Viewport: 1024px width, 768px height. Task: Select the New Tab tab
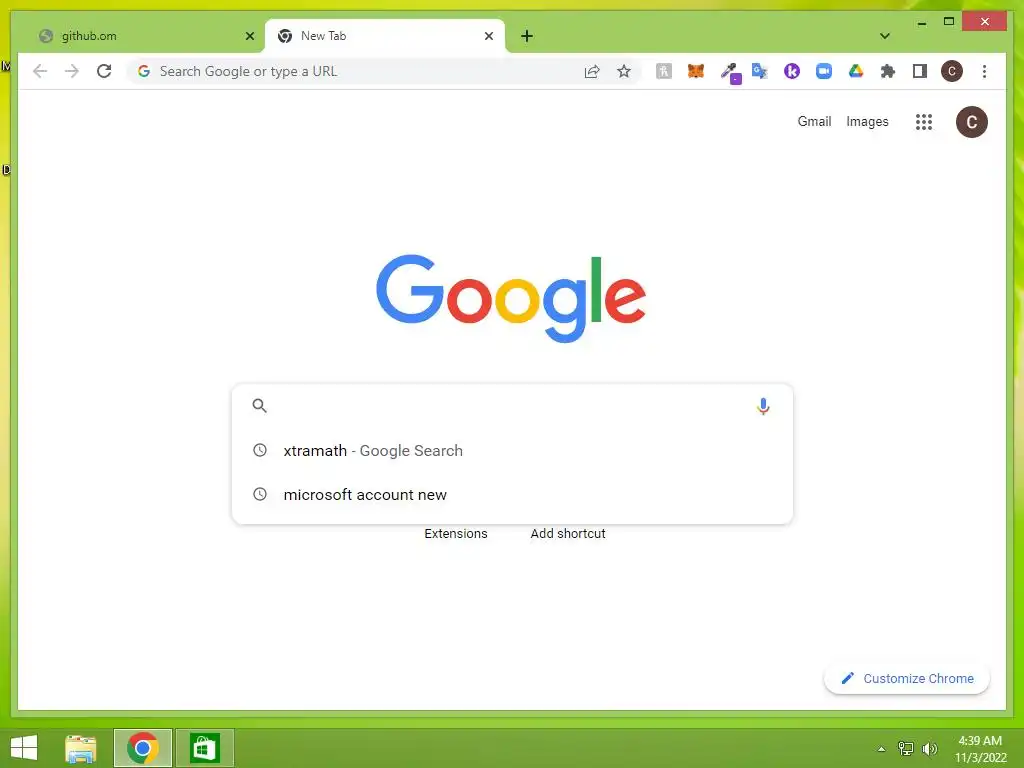[x=384, y=36]
